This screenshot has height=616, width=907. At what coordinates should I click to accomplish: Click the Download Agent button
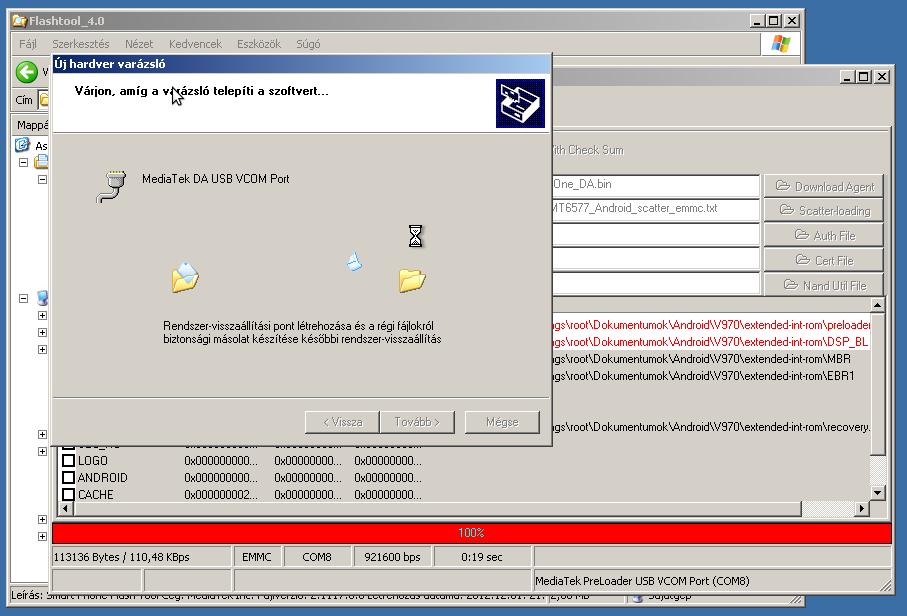coord(824,186)
